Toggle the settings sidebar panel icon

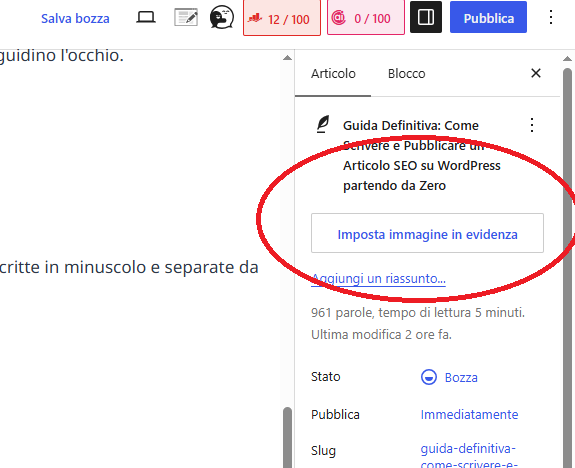pos(426,17)
